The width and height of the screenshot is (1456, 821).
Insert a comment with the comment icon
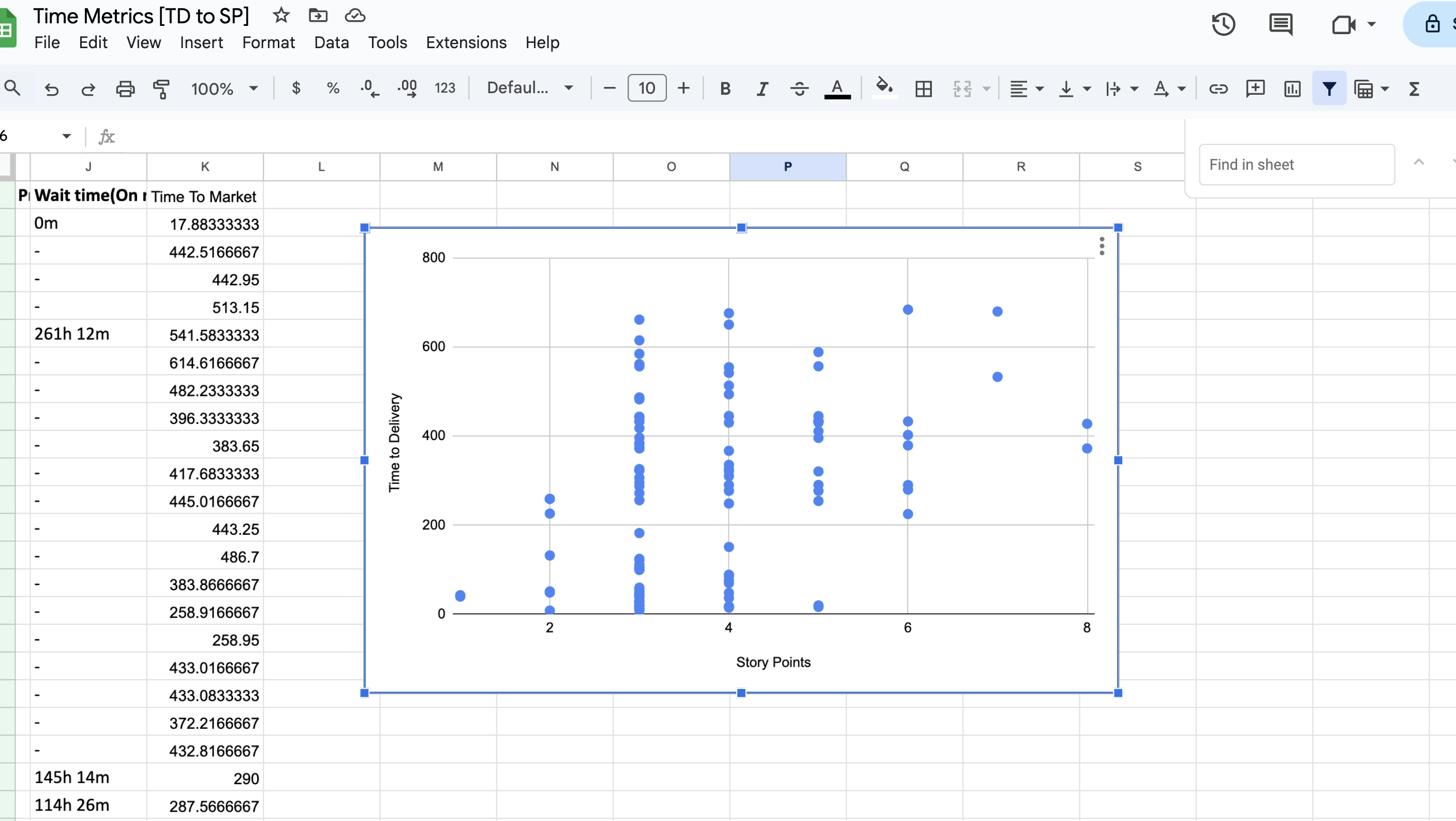click(x=1255, y=89)
